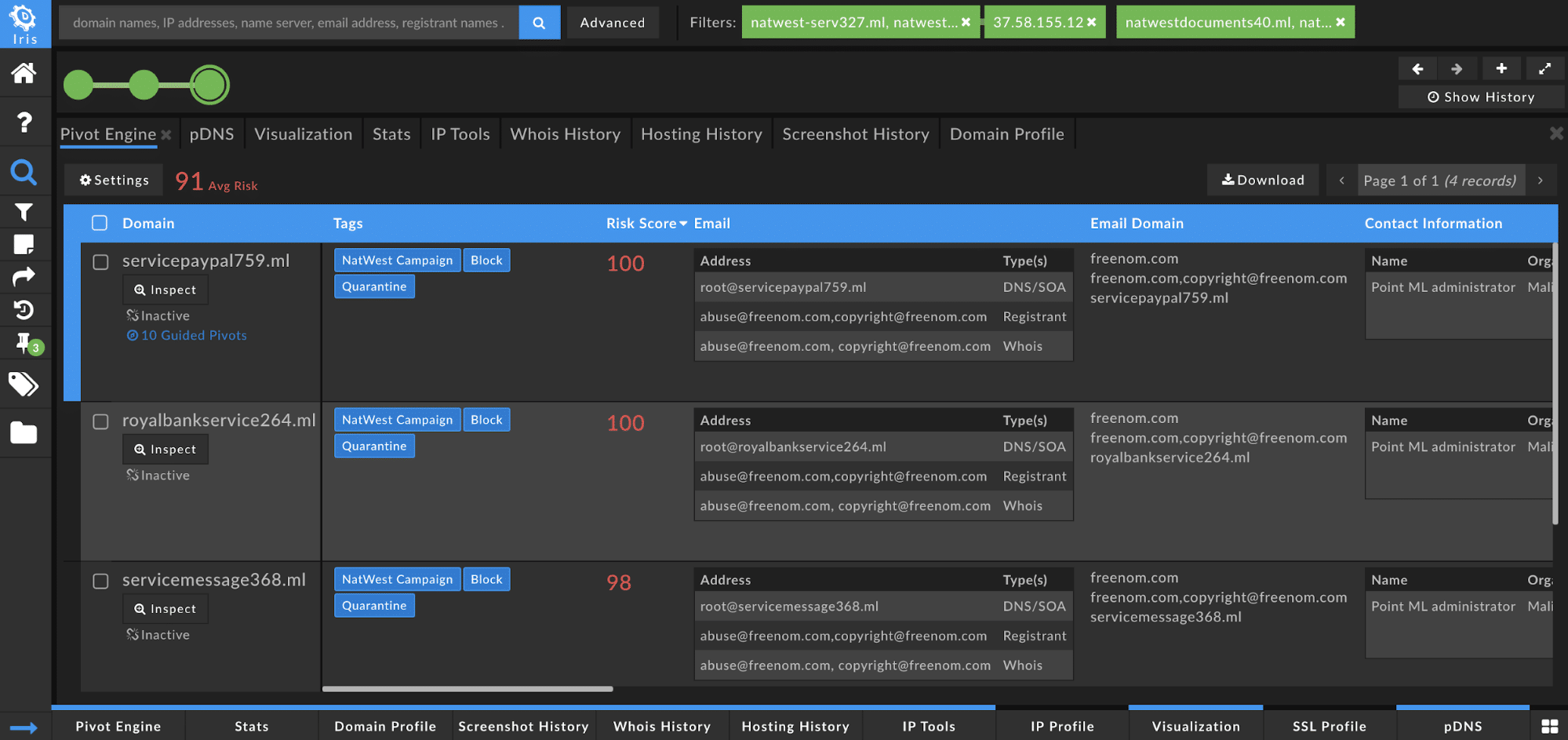Close the Pivot Engine tab with its x
The height and width of the screenshot is (740, 1568).
click(x=166, y=135)
